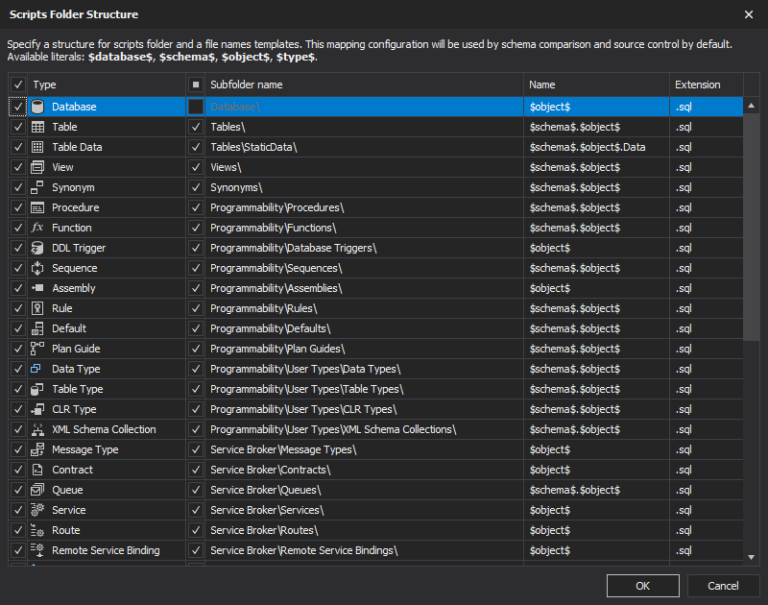The image size is (768, 605).
Task: Click the vertical scrollbar thumb
Action: click(x=751, y=227)
